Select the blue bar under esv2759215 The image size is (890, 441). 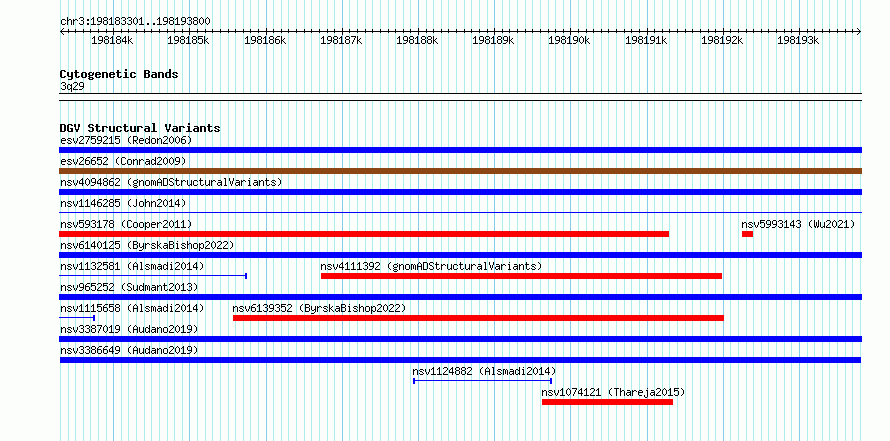[460, 150]
